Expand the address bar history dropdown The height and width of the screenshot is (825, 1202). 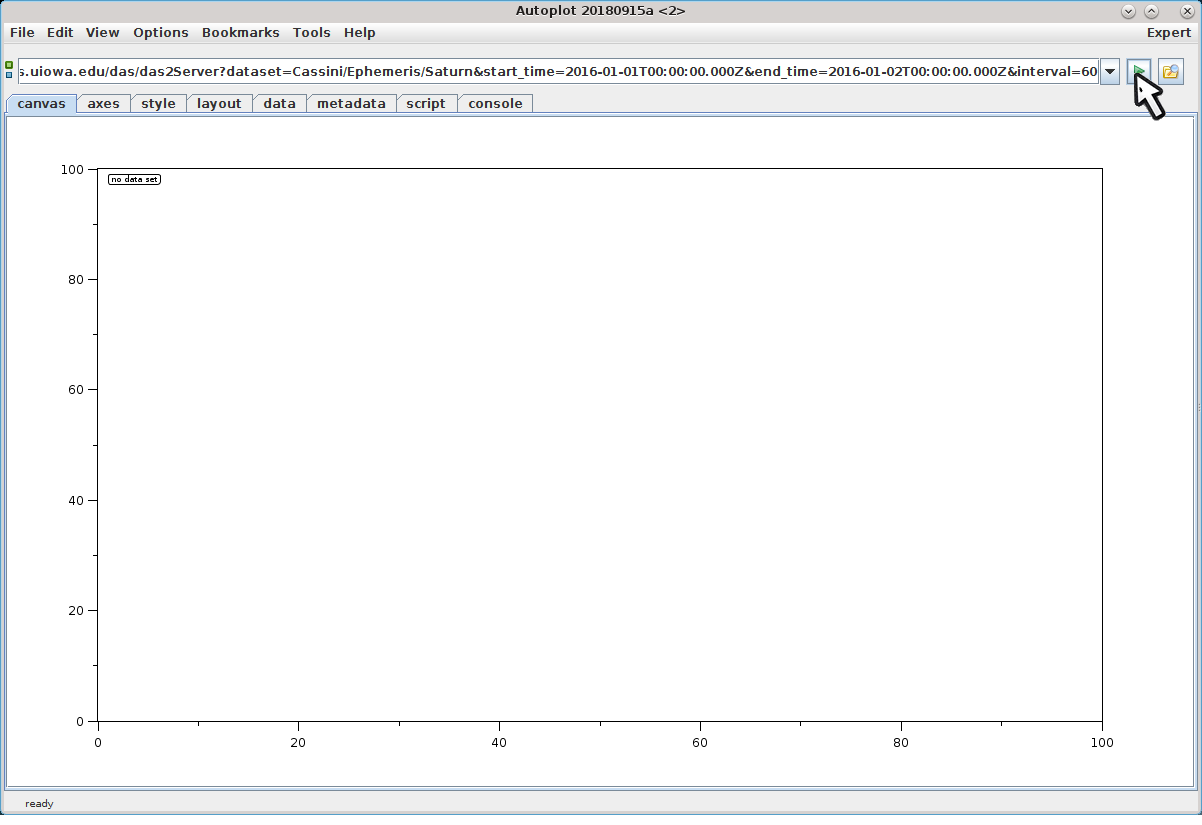(1110, 72)
